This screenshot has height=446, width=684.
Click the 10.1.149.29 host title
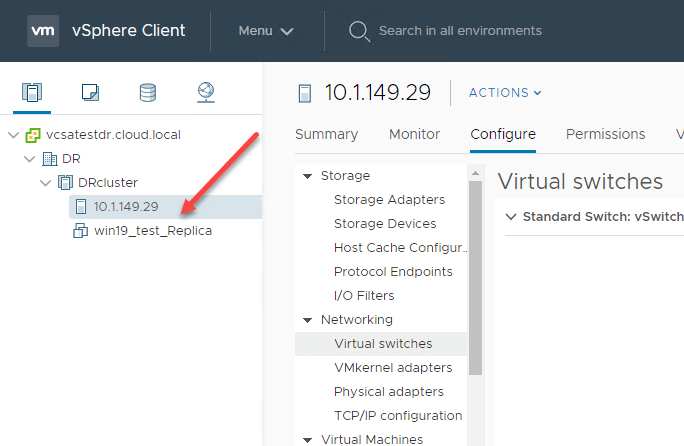(378, 93)
